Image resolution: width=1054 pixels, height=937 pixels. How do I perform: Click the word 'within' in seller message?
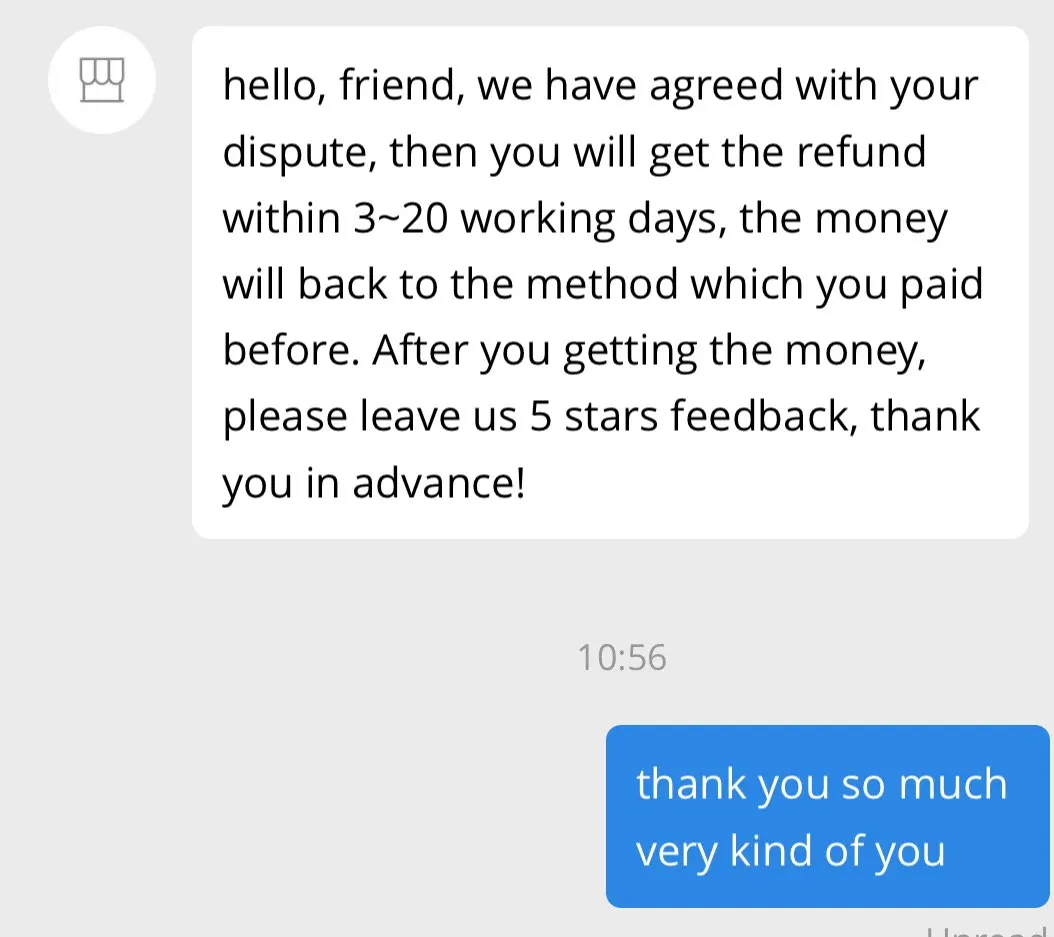click(282, 218)
